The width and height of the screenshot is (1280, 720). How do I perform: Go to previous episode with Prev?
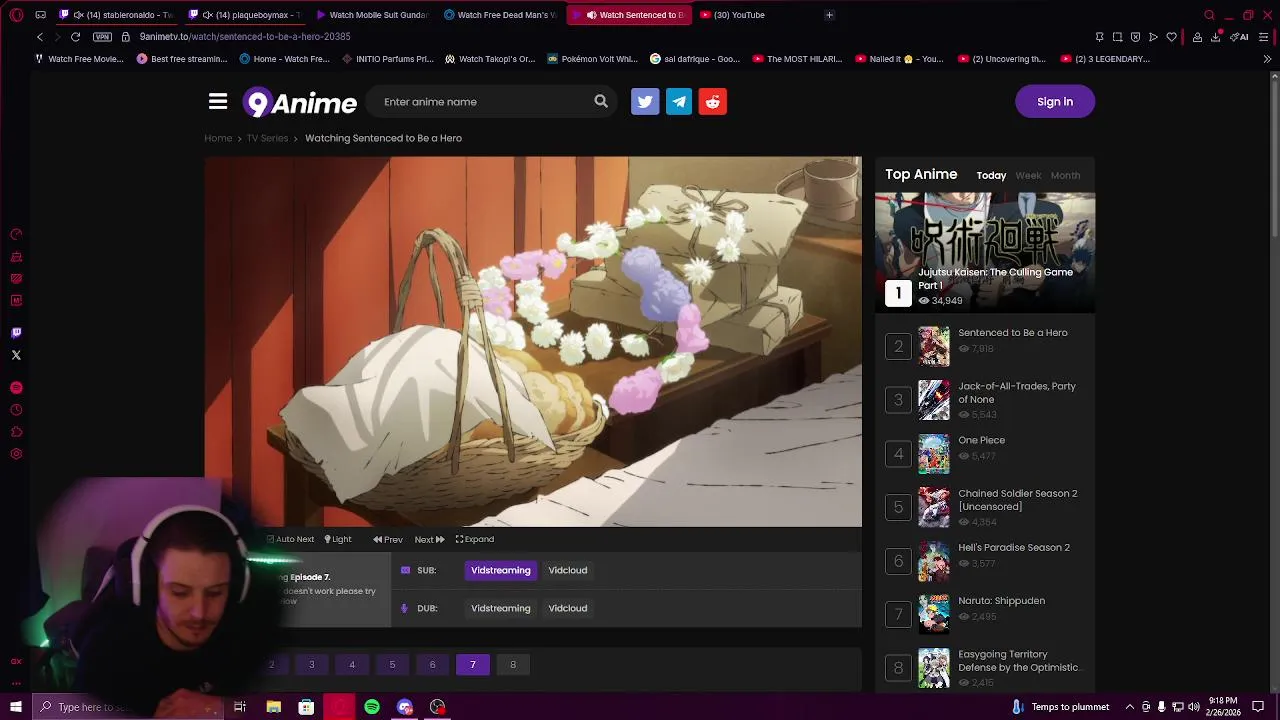point(388,539)
